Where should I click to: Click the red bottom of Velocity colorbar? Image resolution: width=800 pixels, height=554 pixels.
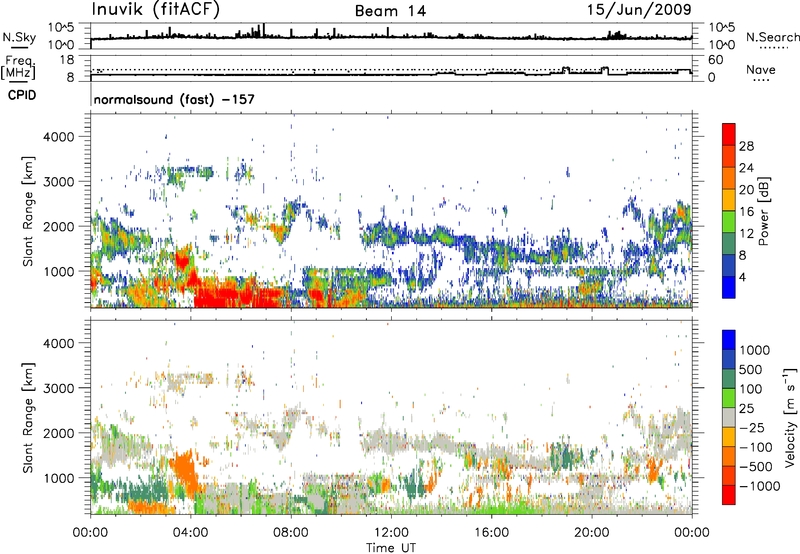729,495
